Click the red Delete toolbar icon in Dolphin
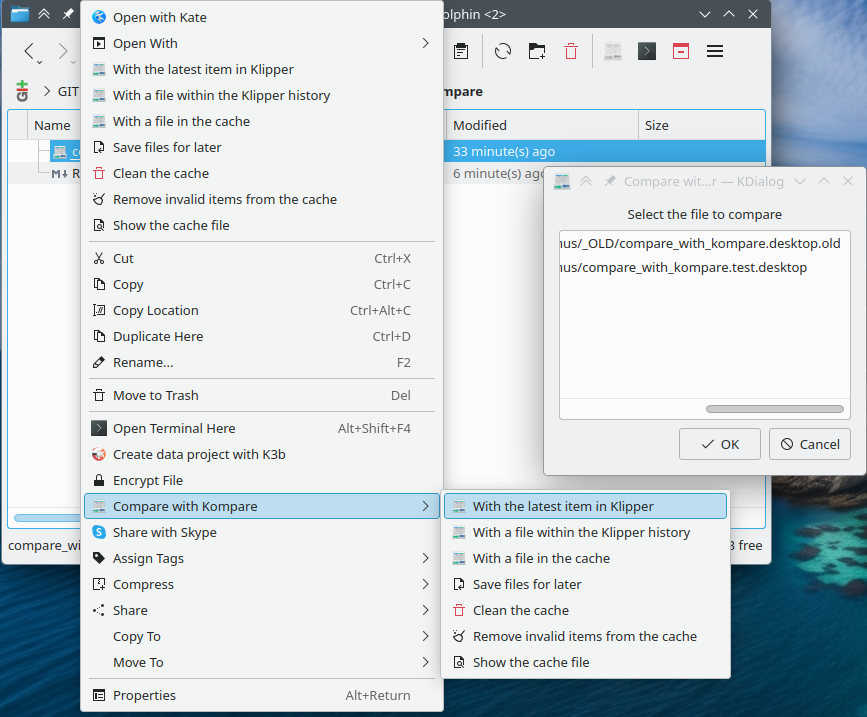867x717 pixels. pyautogui.click(x=571, y=51)
